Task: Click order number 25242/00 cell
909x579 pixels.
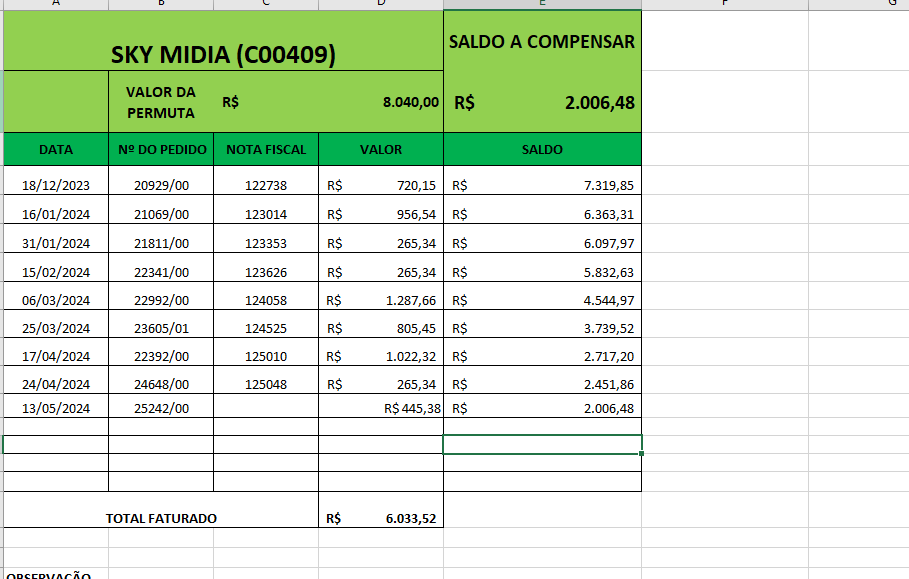Action: tap(161, 408)
